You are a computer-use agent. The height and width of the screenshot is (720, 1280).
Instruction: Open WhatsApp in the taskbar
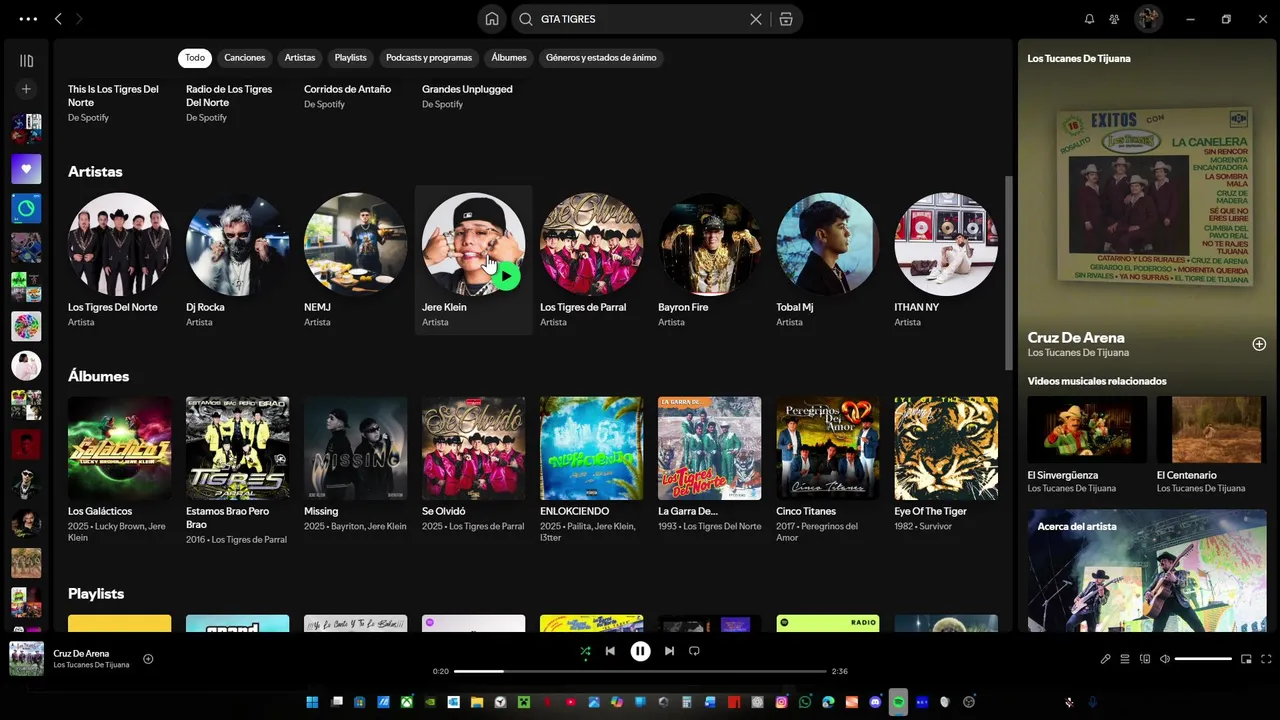click(x=805, y=702)
